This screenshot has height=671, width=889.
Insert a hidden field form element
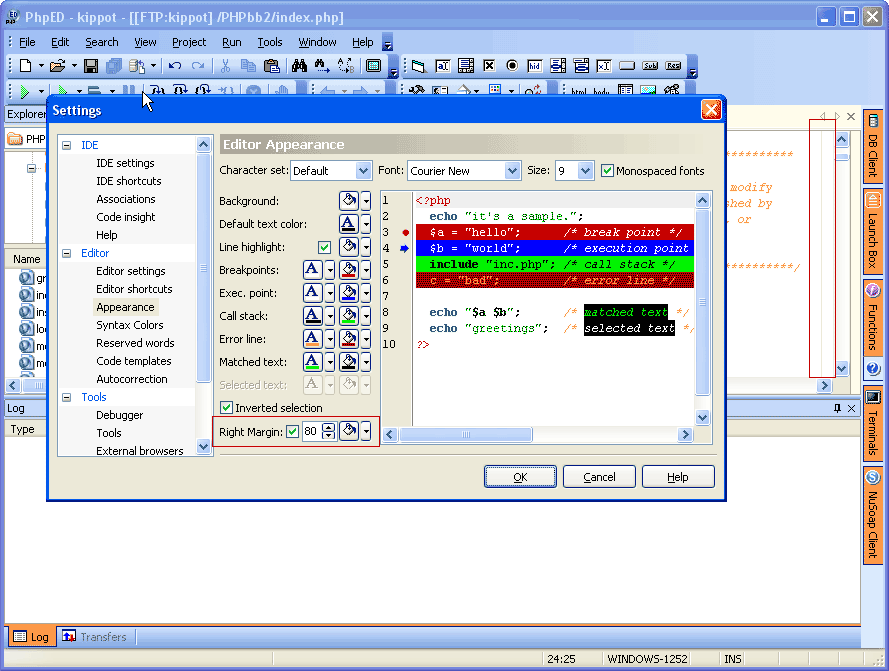[x=535, y=66]
